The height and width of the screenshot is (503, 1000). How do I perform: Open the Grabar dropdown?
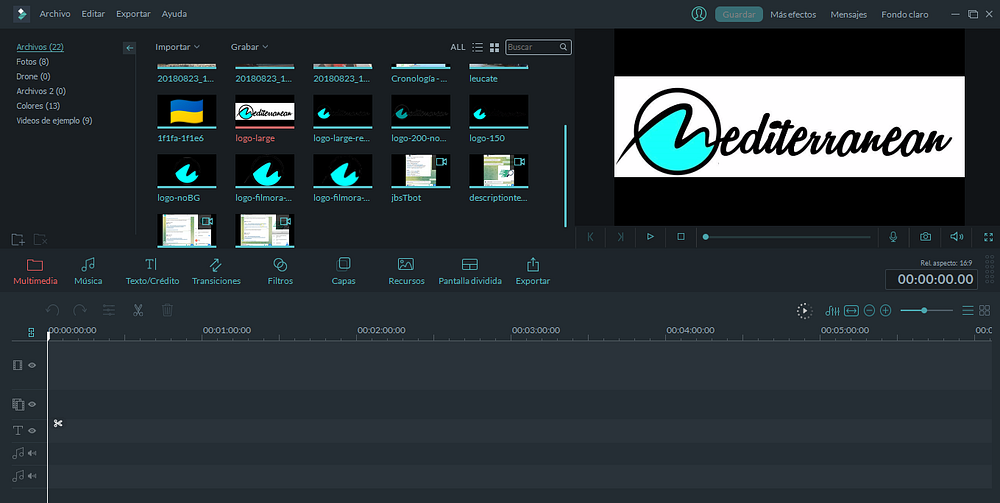point(249,47)
